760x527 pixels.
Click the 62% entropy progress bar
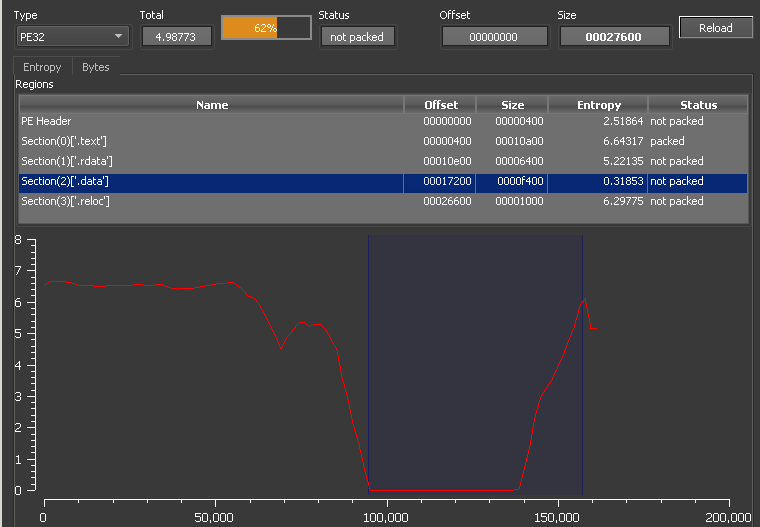click(265, 28)
